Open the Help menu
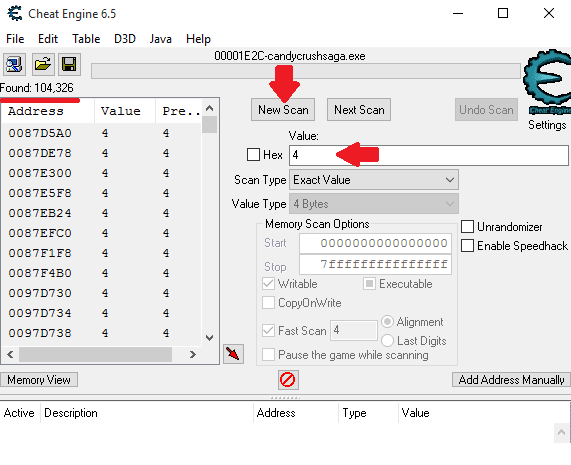This screenshot has width=571, height=465. 198,39
